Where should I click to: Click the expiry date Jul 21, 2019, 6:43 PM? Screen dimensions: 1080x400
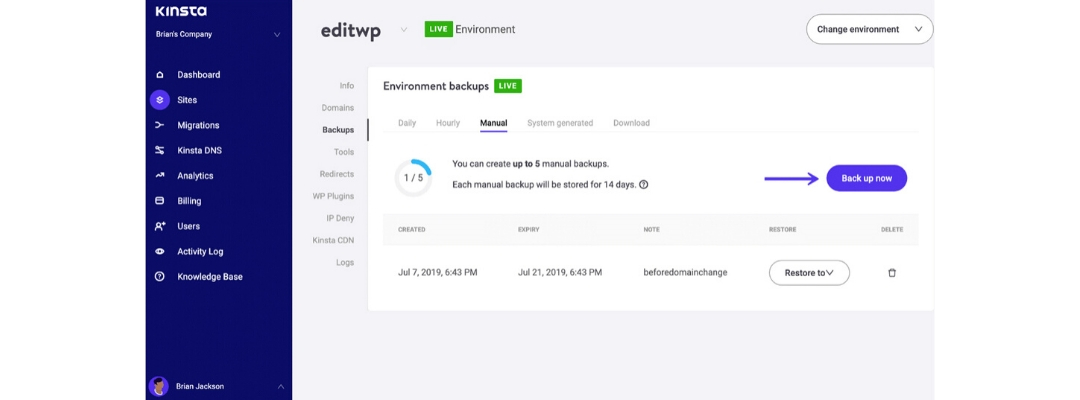click(x=560, y=273)
